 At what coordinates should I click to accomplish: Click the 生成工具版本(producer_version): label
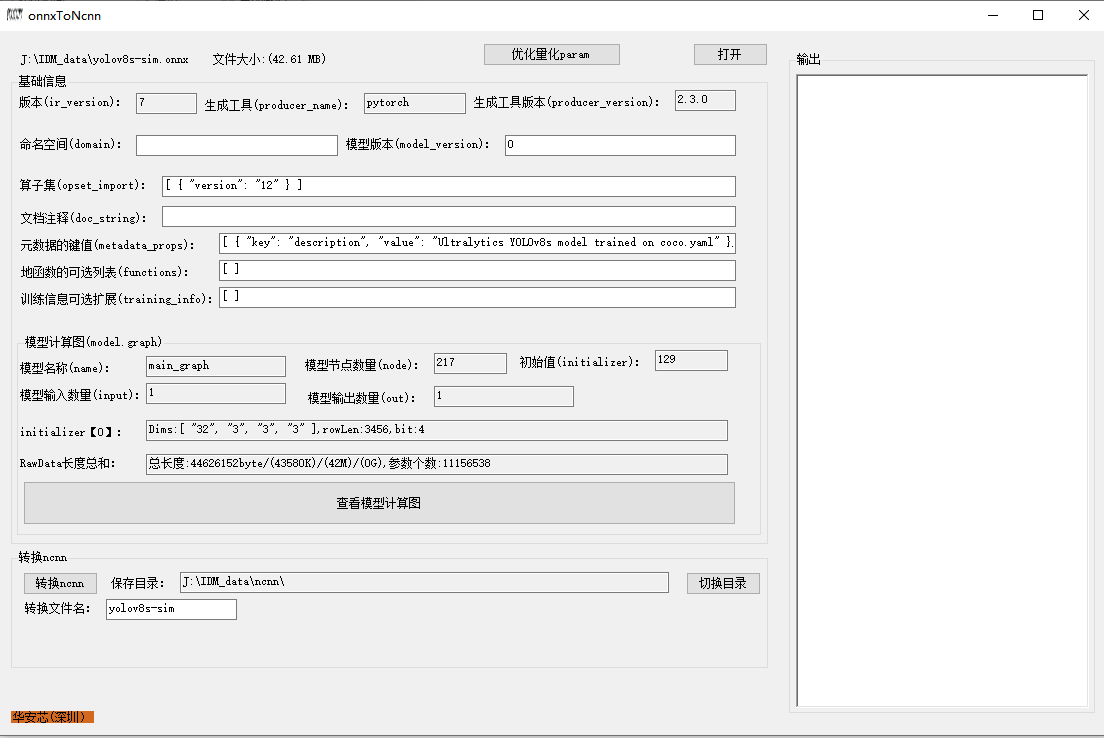tap(567, 102)
